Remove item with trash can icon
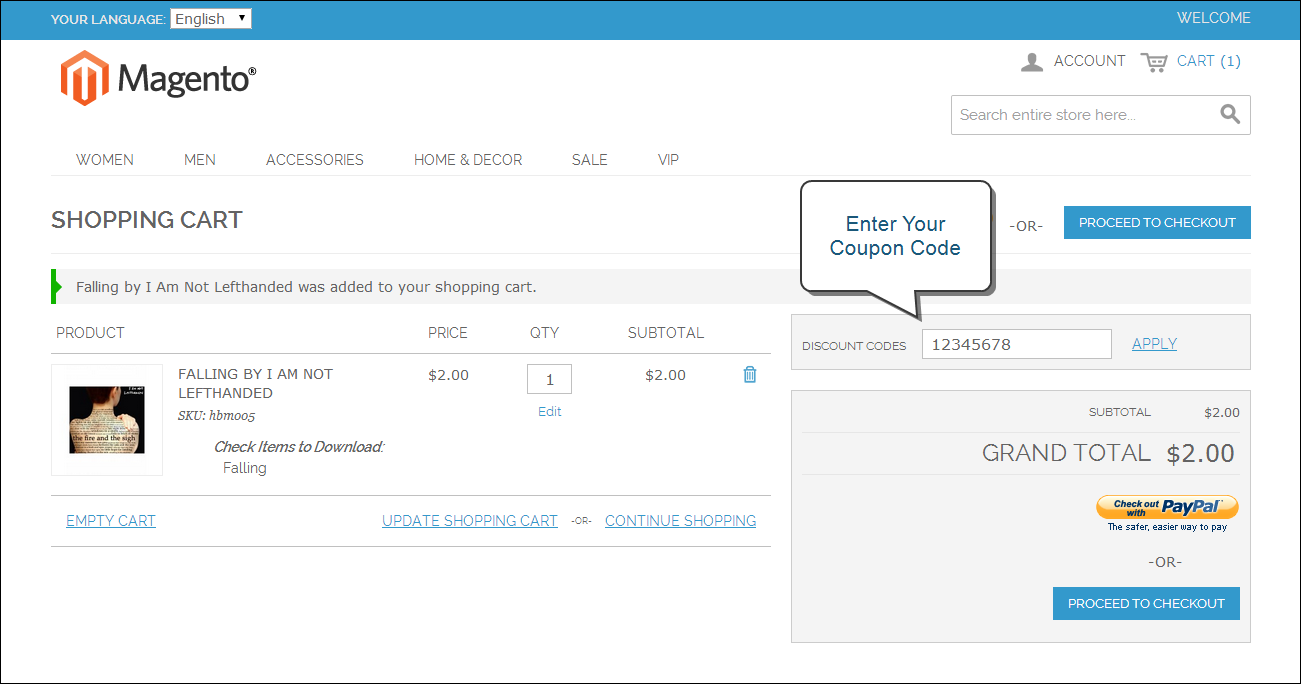Image resolution: width=1301 pixels, height=684 pixels. pyautogui.click(x=750, y=374)
